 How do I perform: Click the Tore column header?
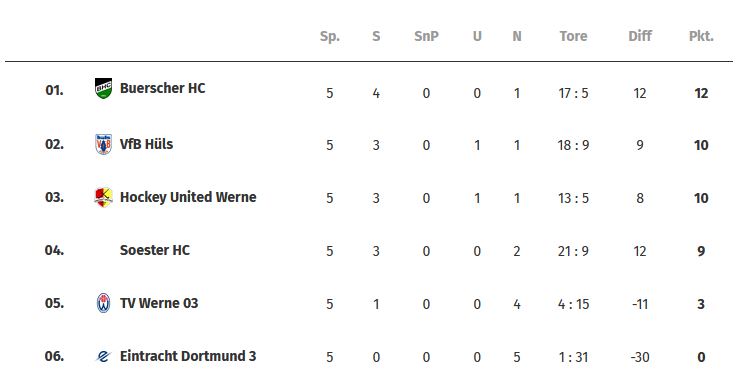573,36
